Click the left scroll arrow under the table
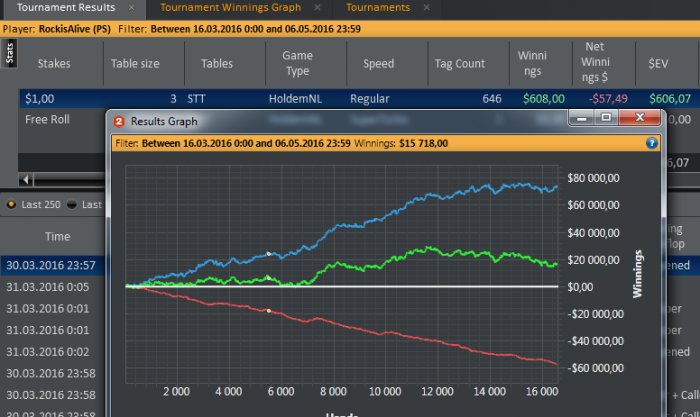Viewport: 700px width, 417px height. click(25, 180)
